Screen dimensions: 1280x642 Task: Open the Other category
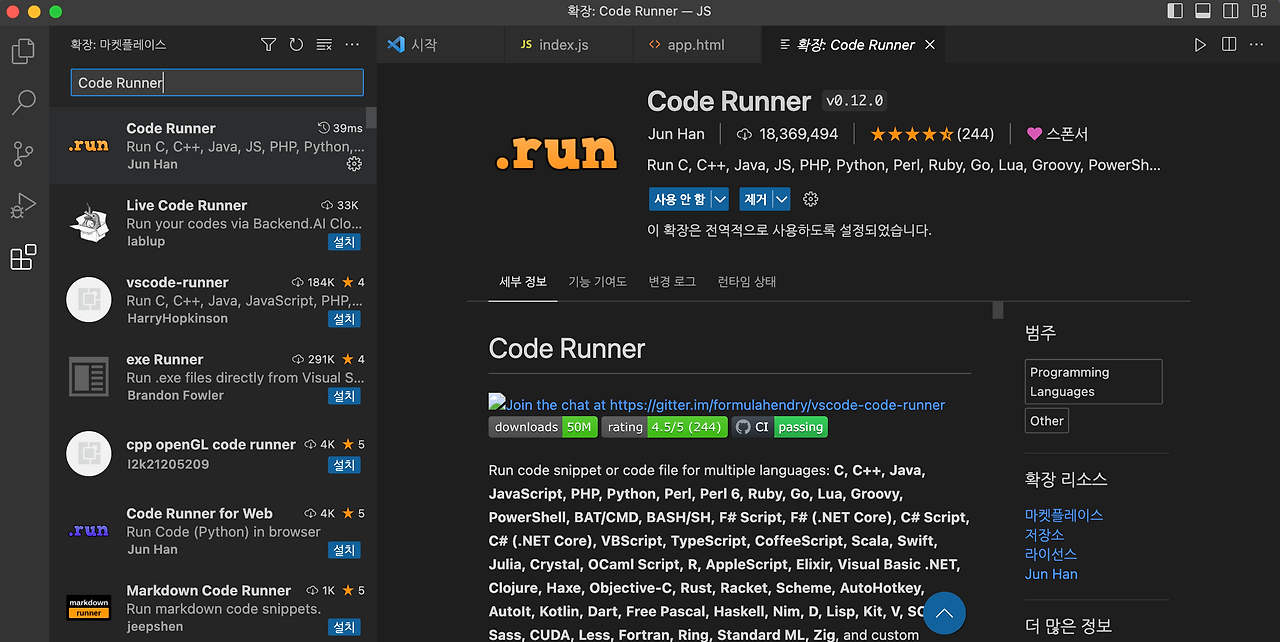[x=1047, y=421]
